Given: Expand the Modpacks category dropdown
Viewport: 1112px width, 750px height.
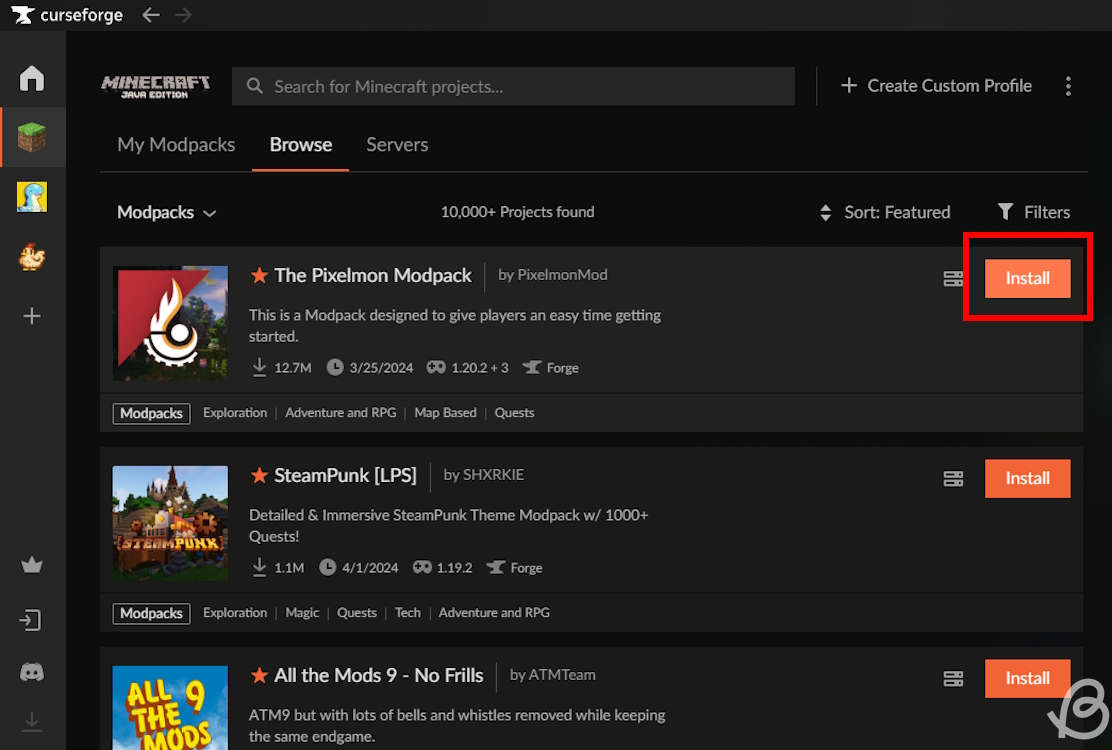Looking at the screenshot, I should click(x=166, y=212).
